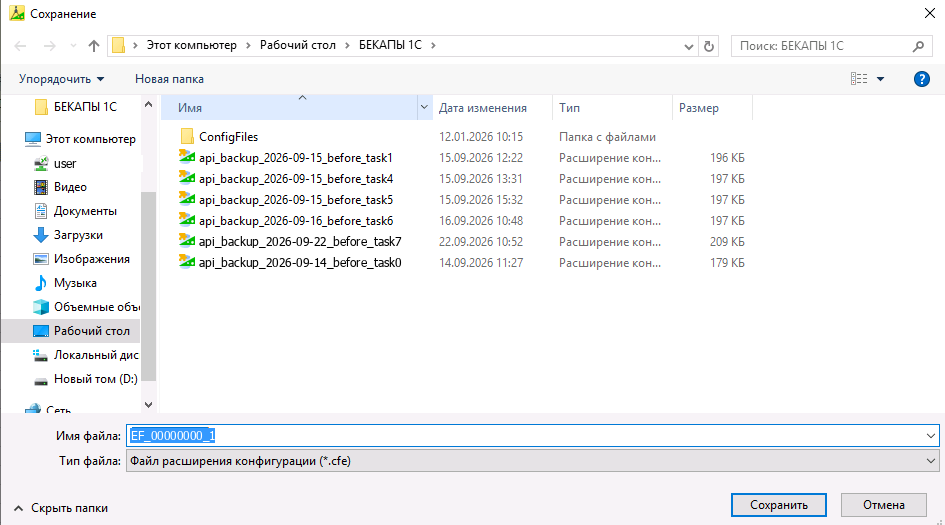Change the file view layout icon

click(x=859, y=79)
